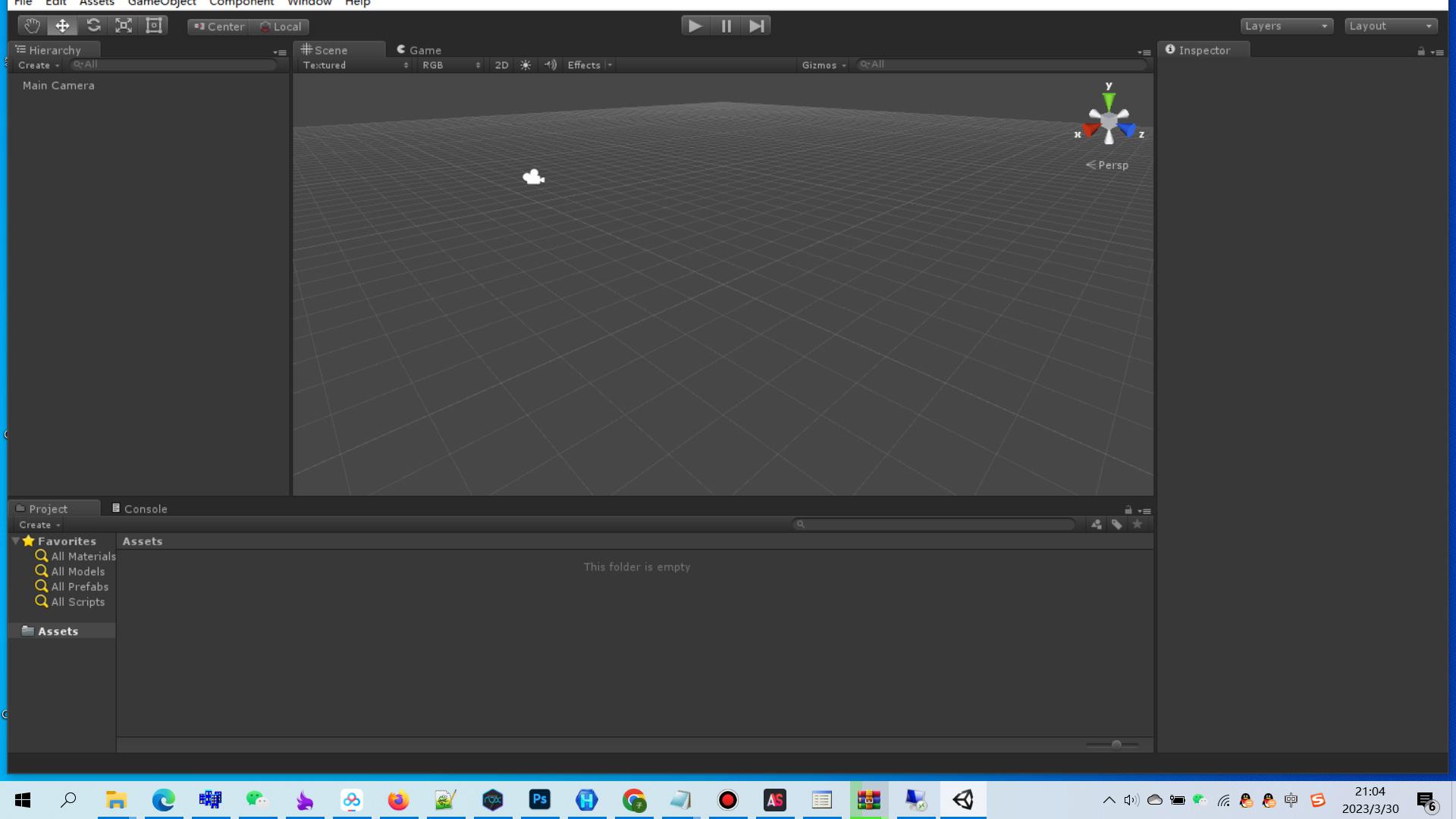
Task: Open Photoshop from taskbar
Action: click(540, 799)
